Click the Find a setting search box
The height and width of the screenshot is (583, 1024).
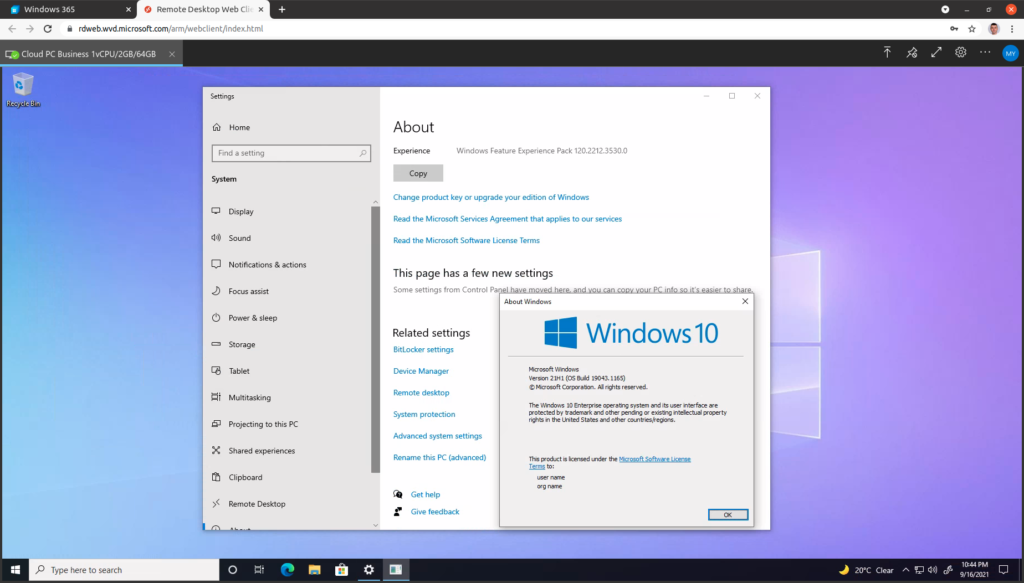click(x=291, y=153)
